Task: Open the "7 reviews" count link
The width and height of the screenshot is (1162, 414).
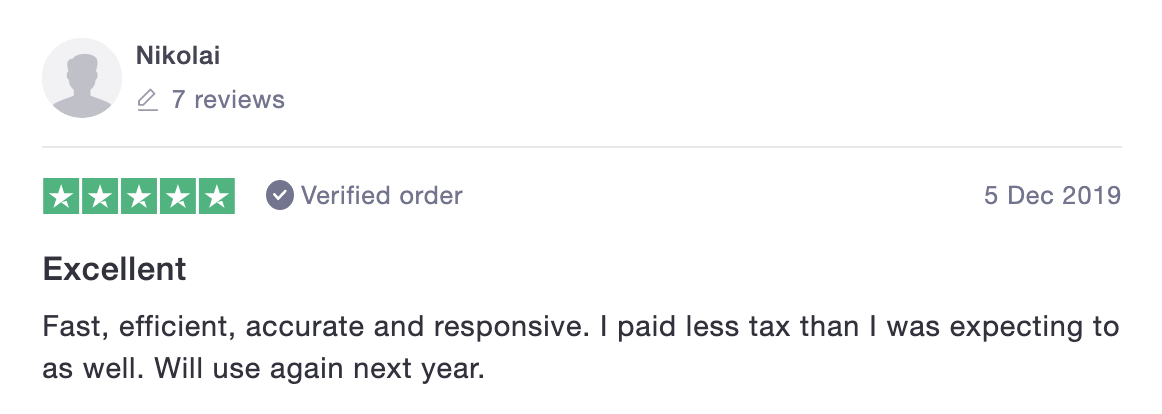Action: click(228, 100)
